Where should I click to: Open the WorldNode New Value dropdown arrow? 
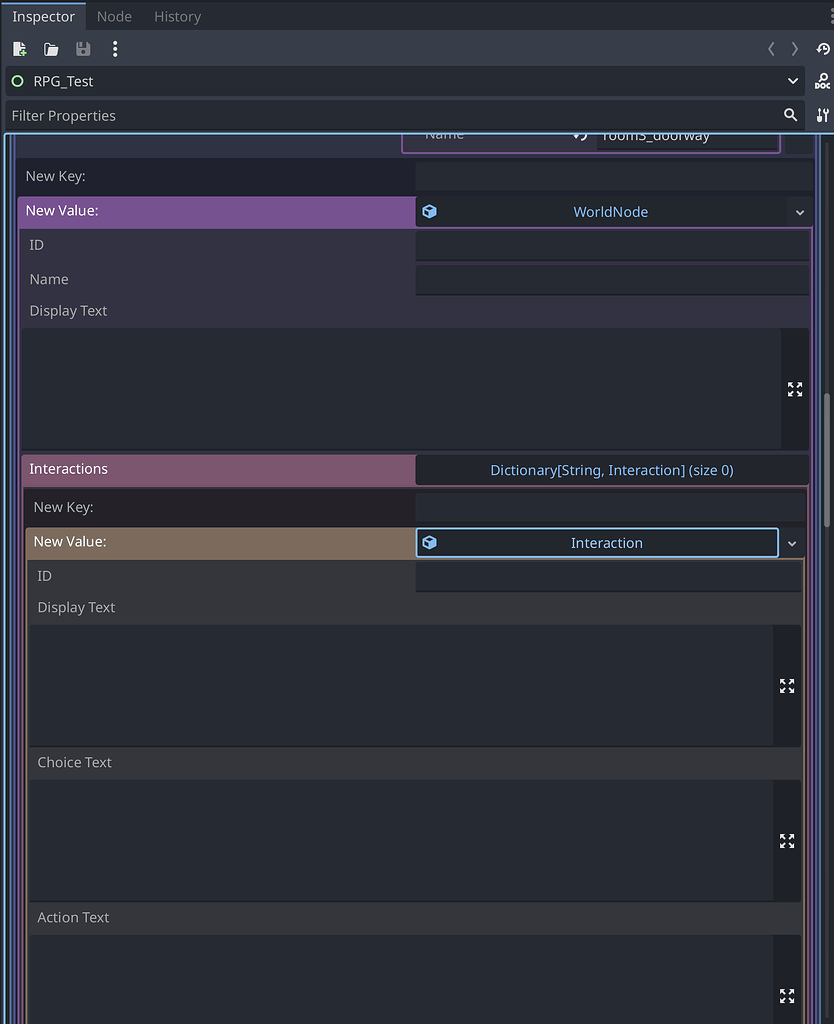(x=800, y=212)
